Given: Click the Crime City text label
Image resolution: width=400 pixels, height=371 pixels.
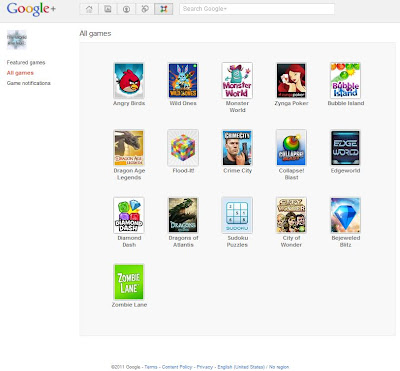Looking at the screenshot, I should 237,171.
